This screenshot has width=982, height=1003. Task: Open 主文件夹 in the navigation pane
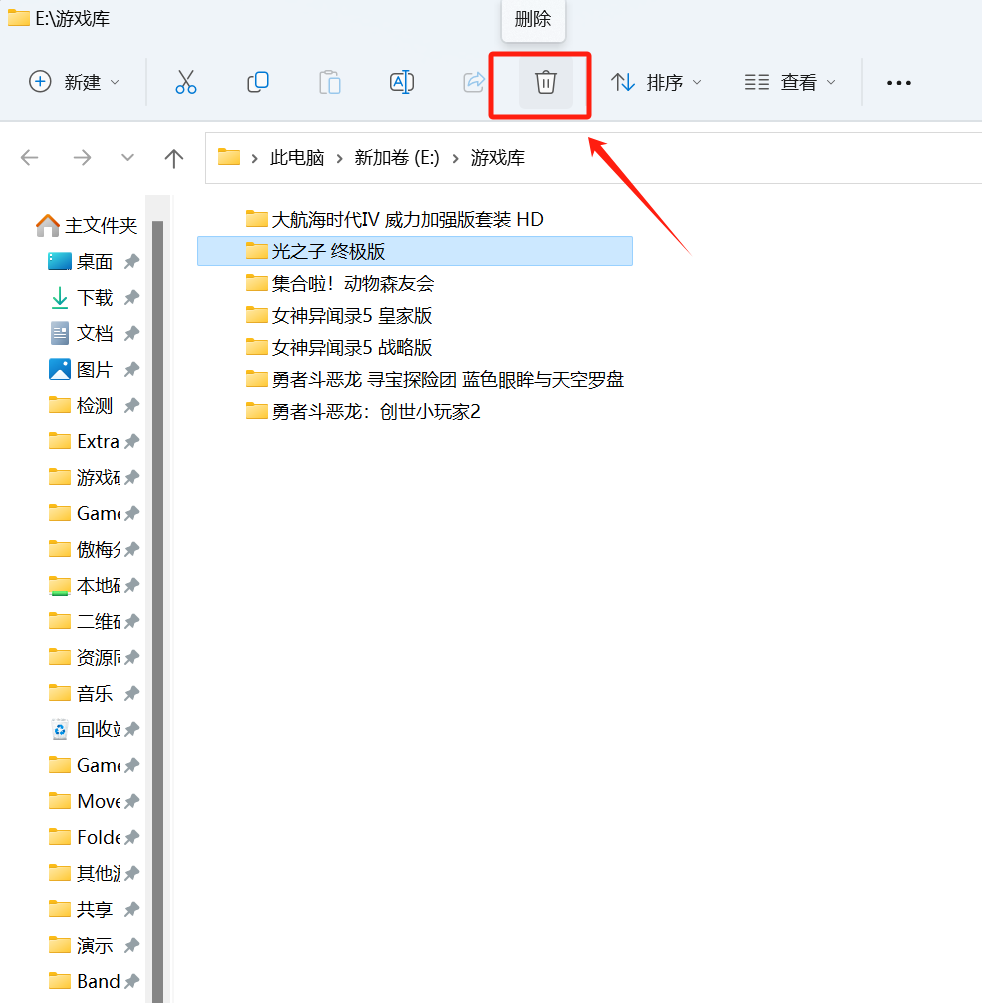[86, 225]
